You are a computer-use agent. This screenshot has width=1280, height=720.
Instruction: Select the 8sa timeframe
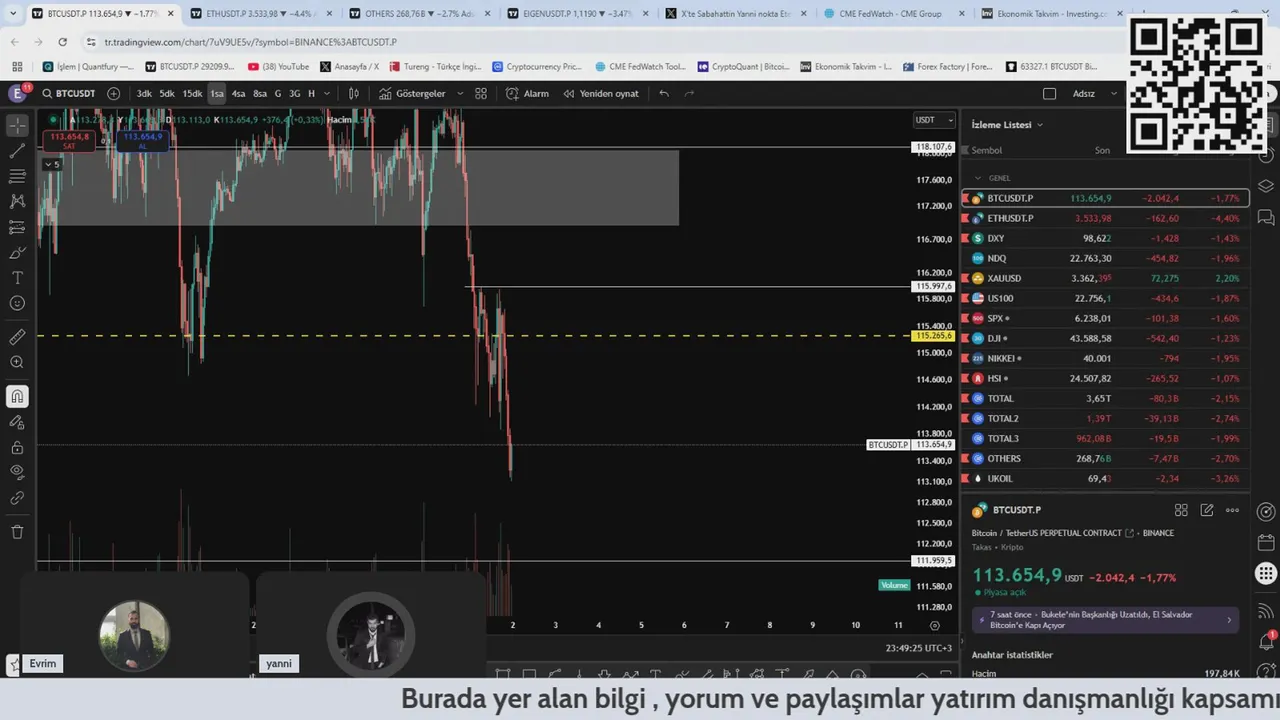tap(260, 93)
